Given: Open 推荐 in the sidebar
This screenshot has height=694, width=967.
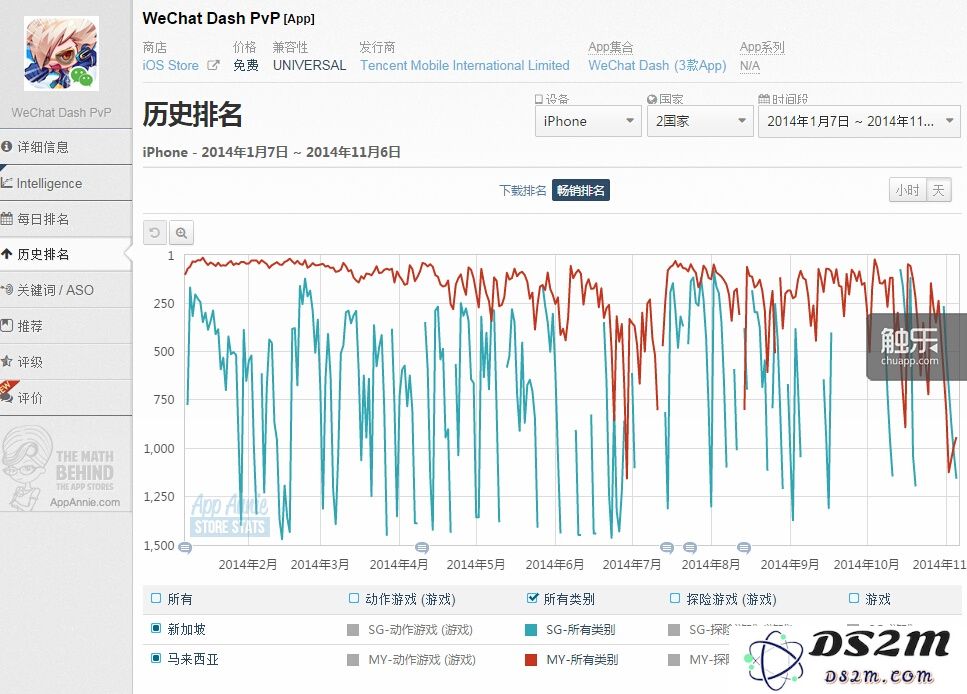Looking at the screenshot, I should (x=65, y=326).
